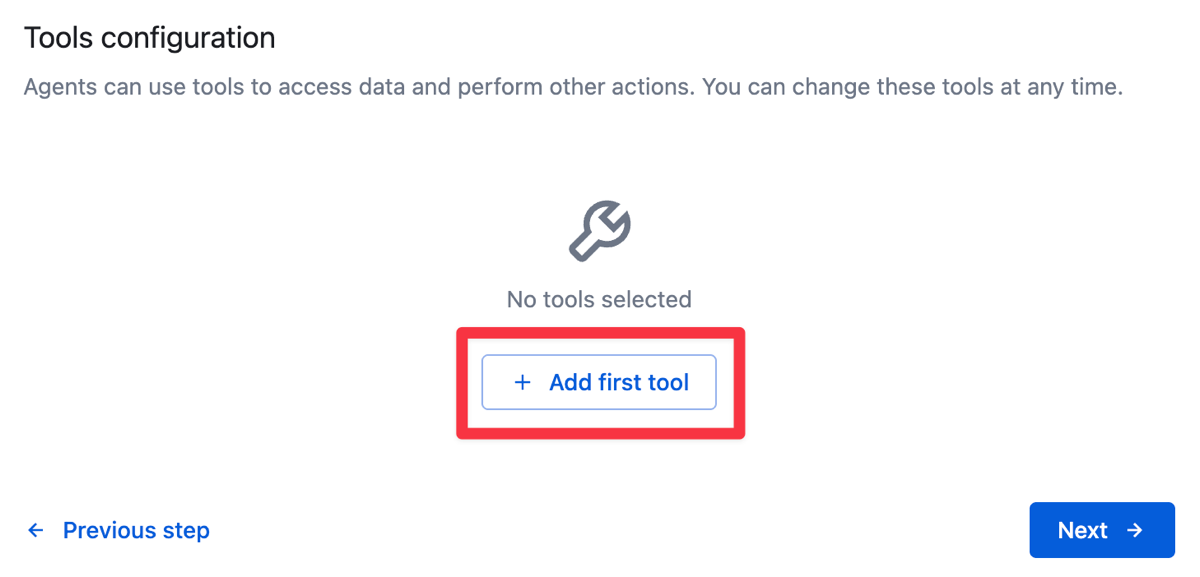The image size is (1200, 577).
Task: Click the Tools configuration heading
Action: click(x=149, y=37)
